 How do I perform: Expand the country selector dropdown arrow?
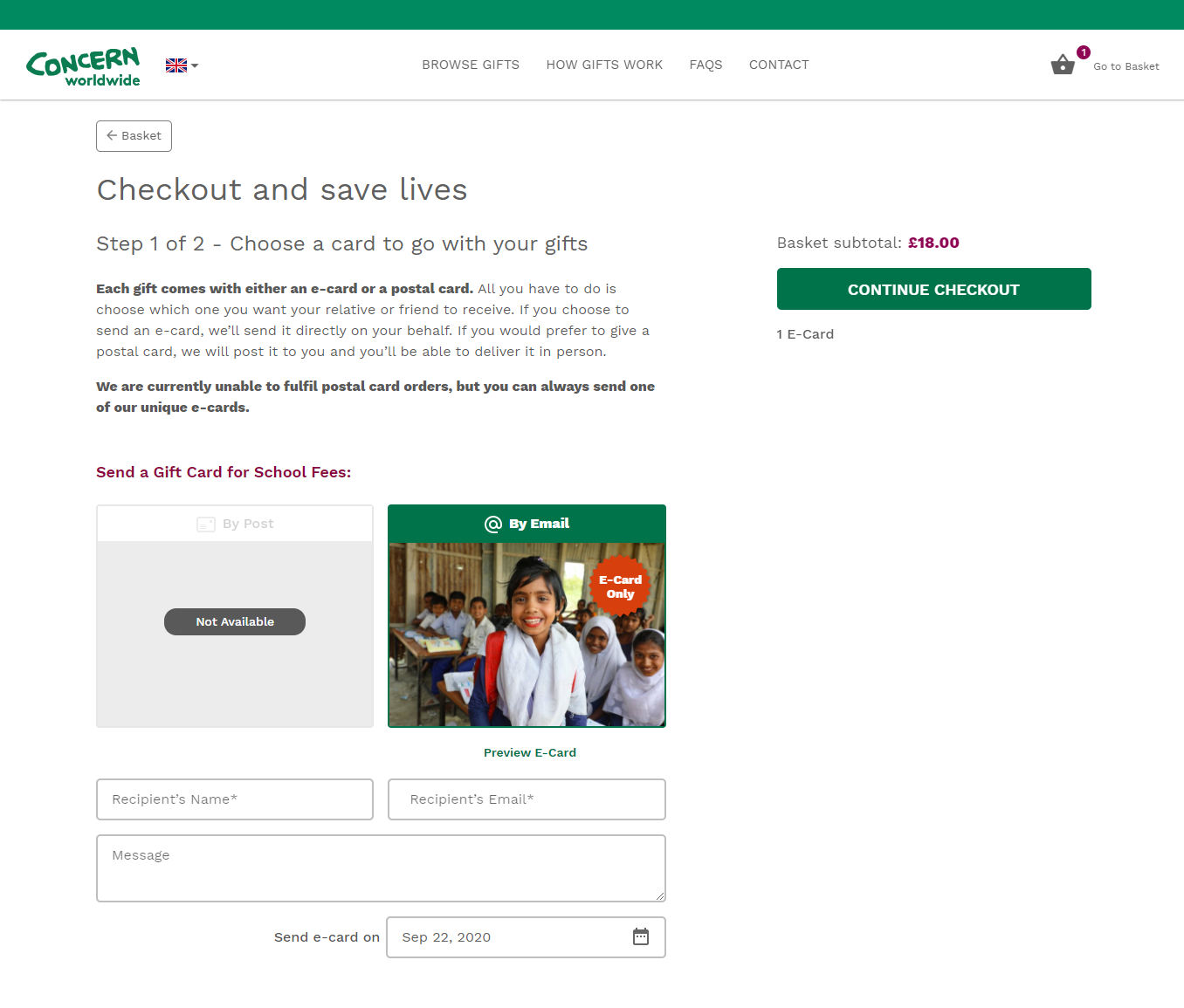[195, 65]
